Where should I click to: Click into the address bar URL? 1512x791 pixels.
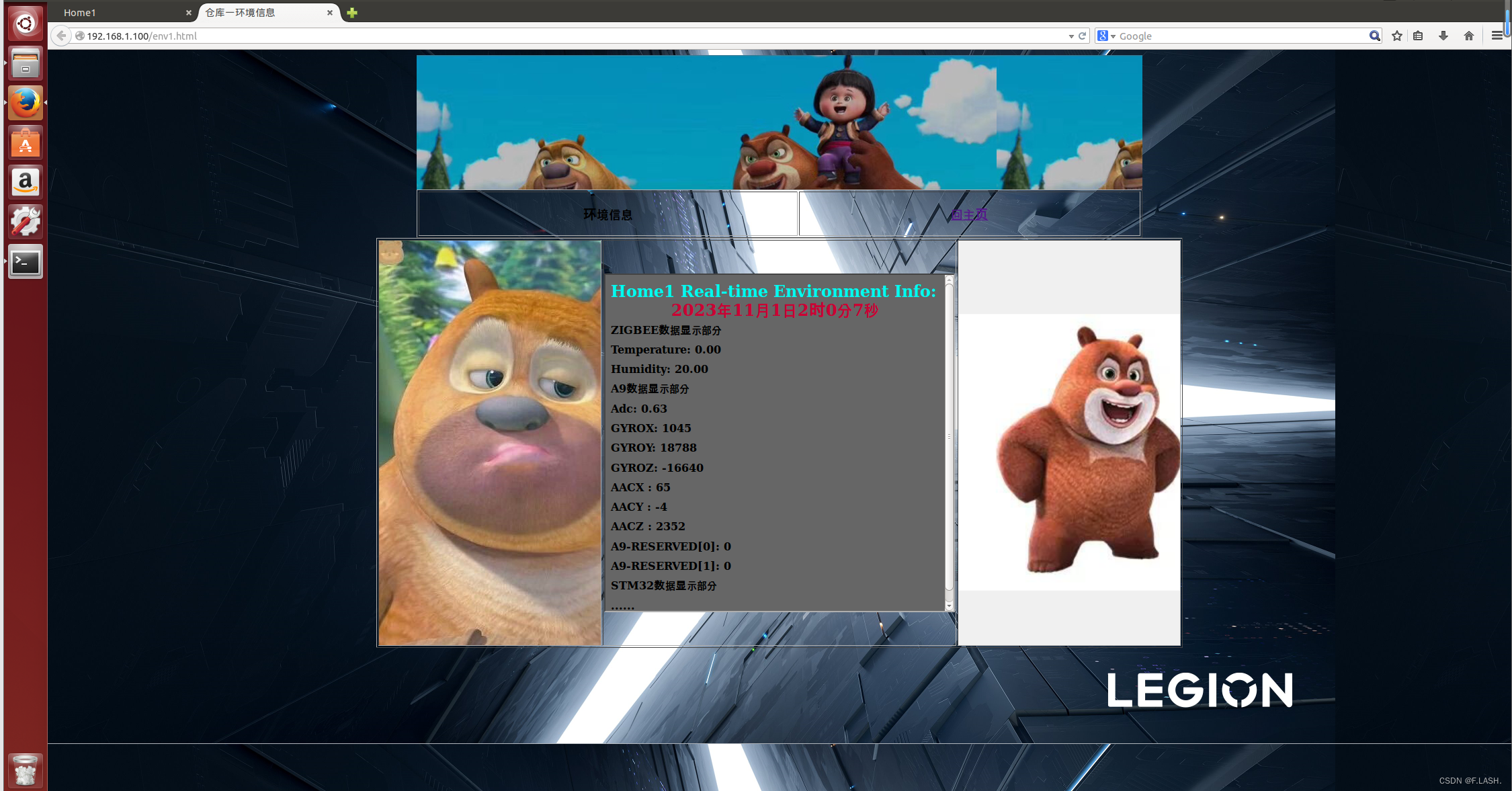538,36
